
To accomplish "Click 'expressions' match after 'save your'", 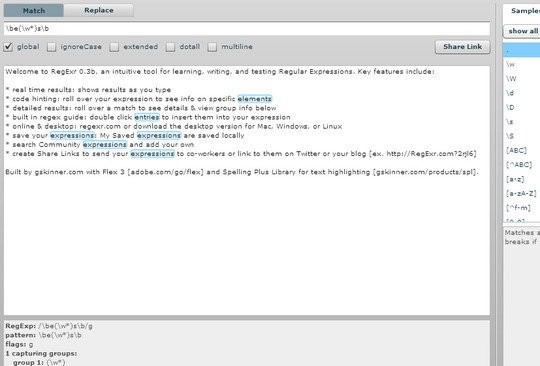I will (x=72, y=136).
